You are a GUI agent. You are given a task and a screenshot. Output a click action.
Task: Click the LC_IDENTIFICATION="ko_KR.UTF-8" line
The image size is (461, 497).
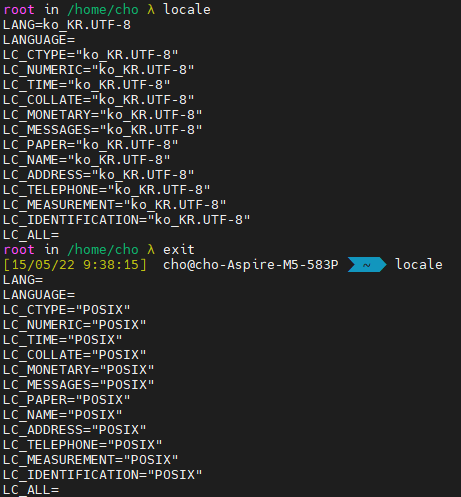click(x=127, y=220)
